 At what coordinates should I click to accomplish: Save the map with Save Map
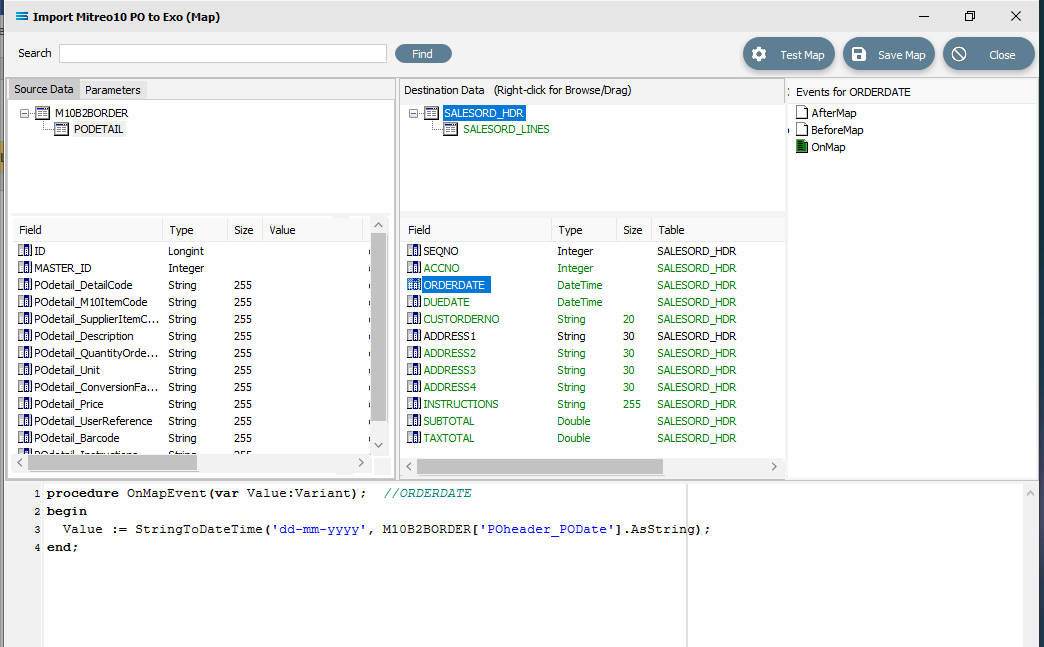tap(889, 55)
